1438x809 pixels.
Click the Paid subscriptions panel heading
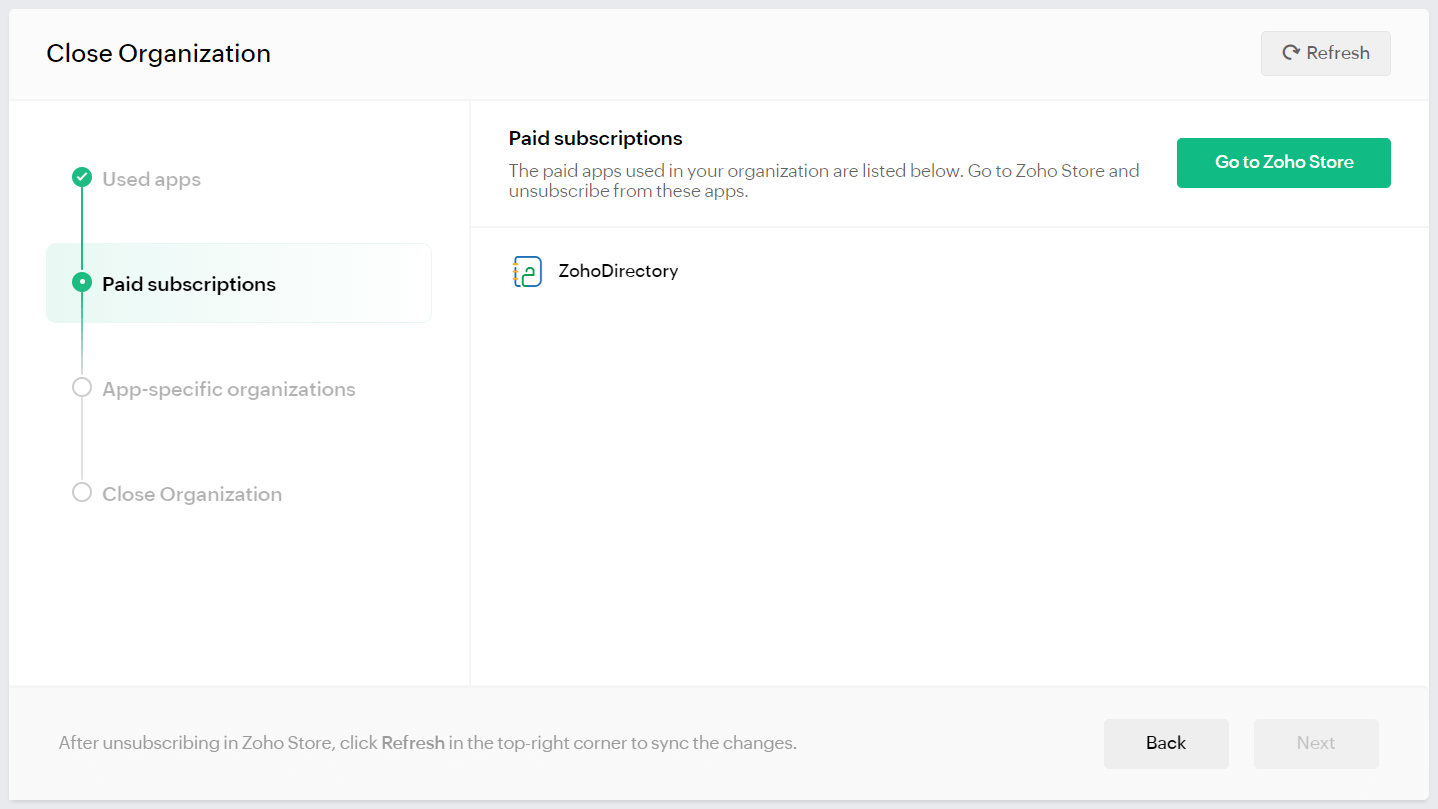(x=595, y=138)
